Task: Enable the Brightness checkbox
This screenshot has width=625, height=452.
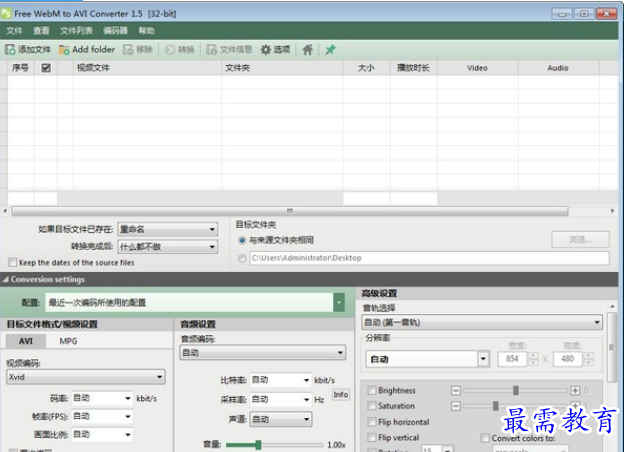Action: click(x=371, y=390)
